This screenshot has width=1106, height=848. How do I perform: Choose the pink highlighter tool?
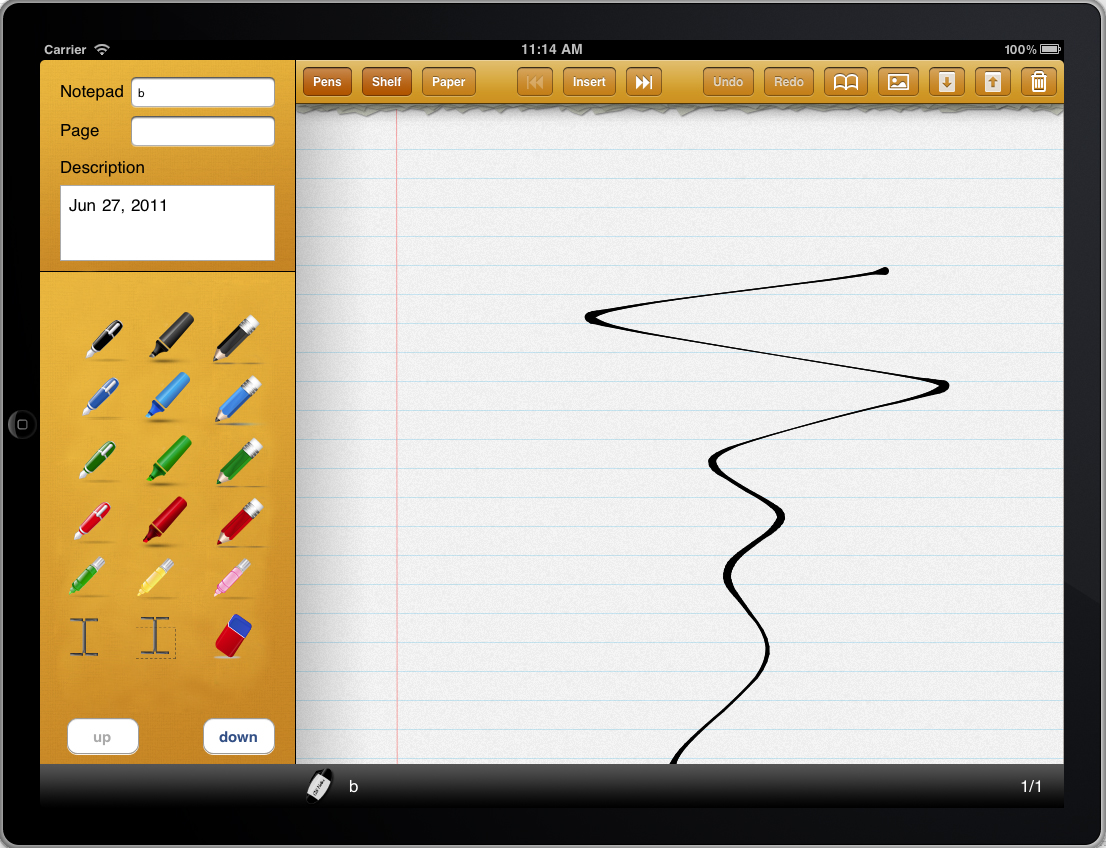(232, 577)
